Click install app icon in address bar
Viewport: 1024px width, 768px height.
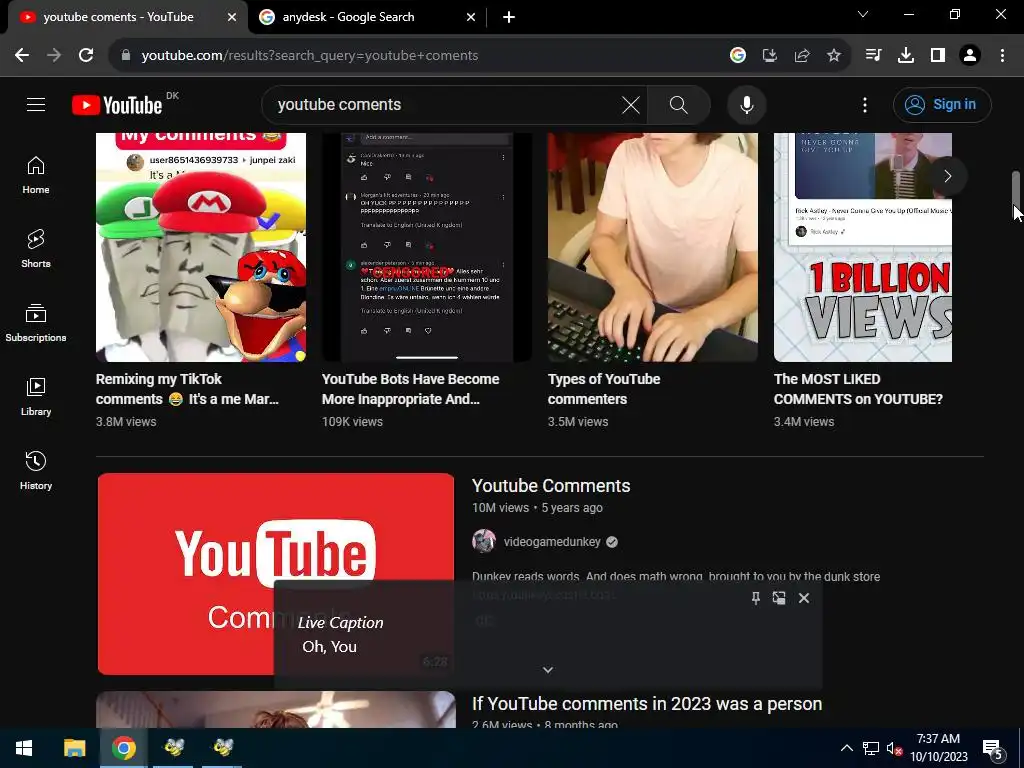(769, 56)
